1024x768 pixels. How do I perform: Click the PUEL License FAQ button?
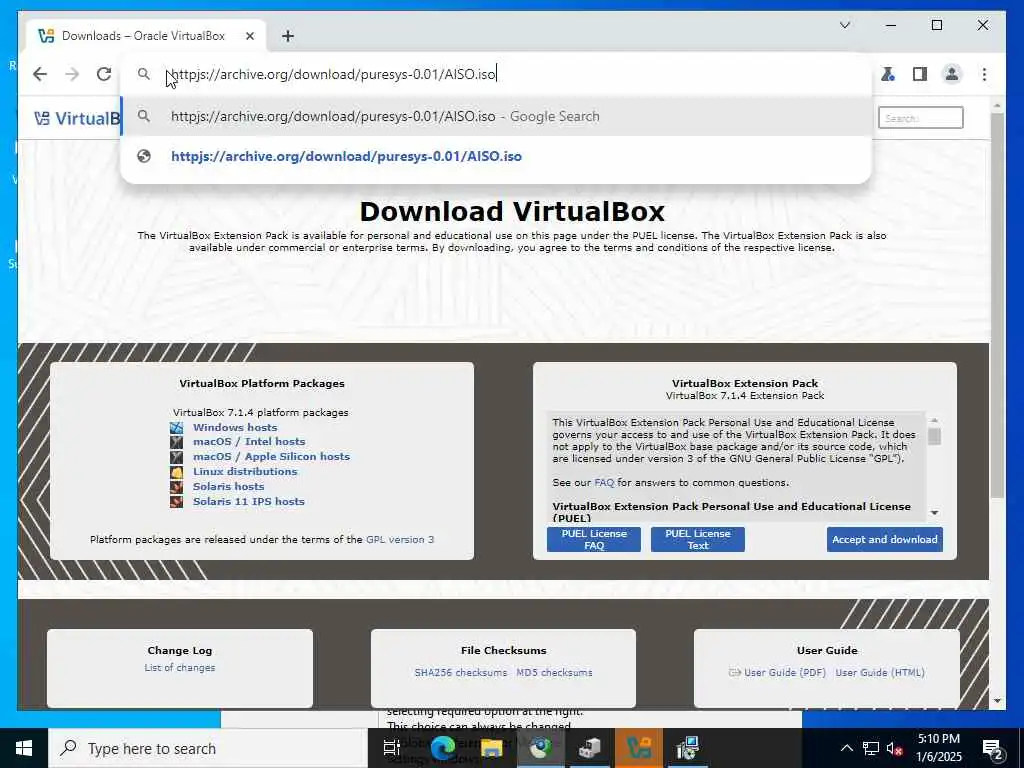[594, 539]
